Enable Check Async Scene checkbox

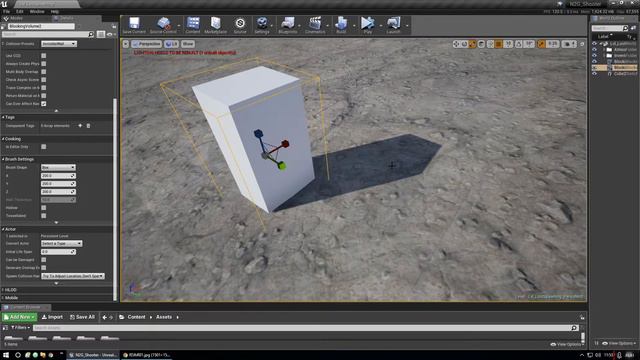[x=44, y=80]
